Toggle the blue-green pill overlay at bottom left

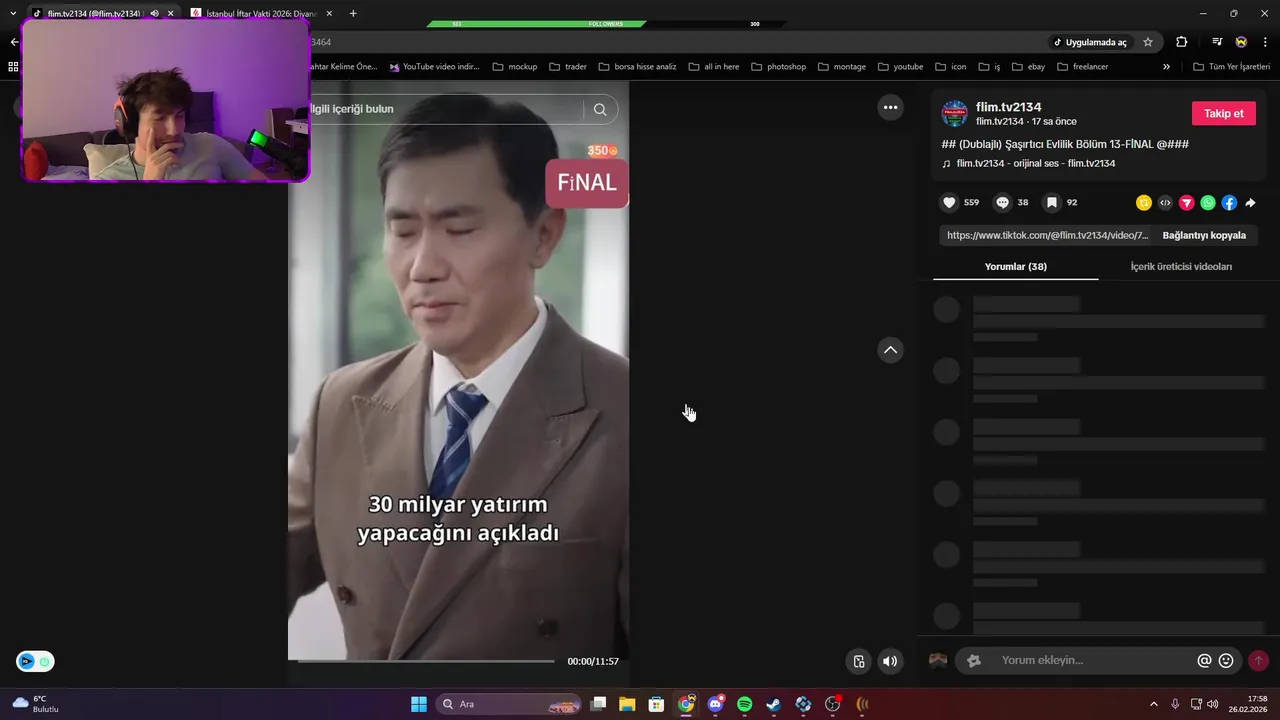coord(35,661)
